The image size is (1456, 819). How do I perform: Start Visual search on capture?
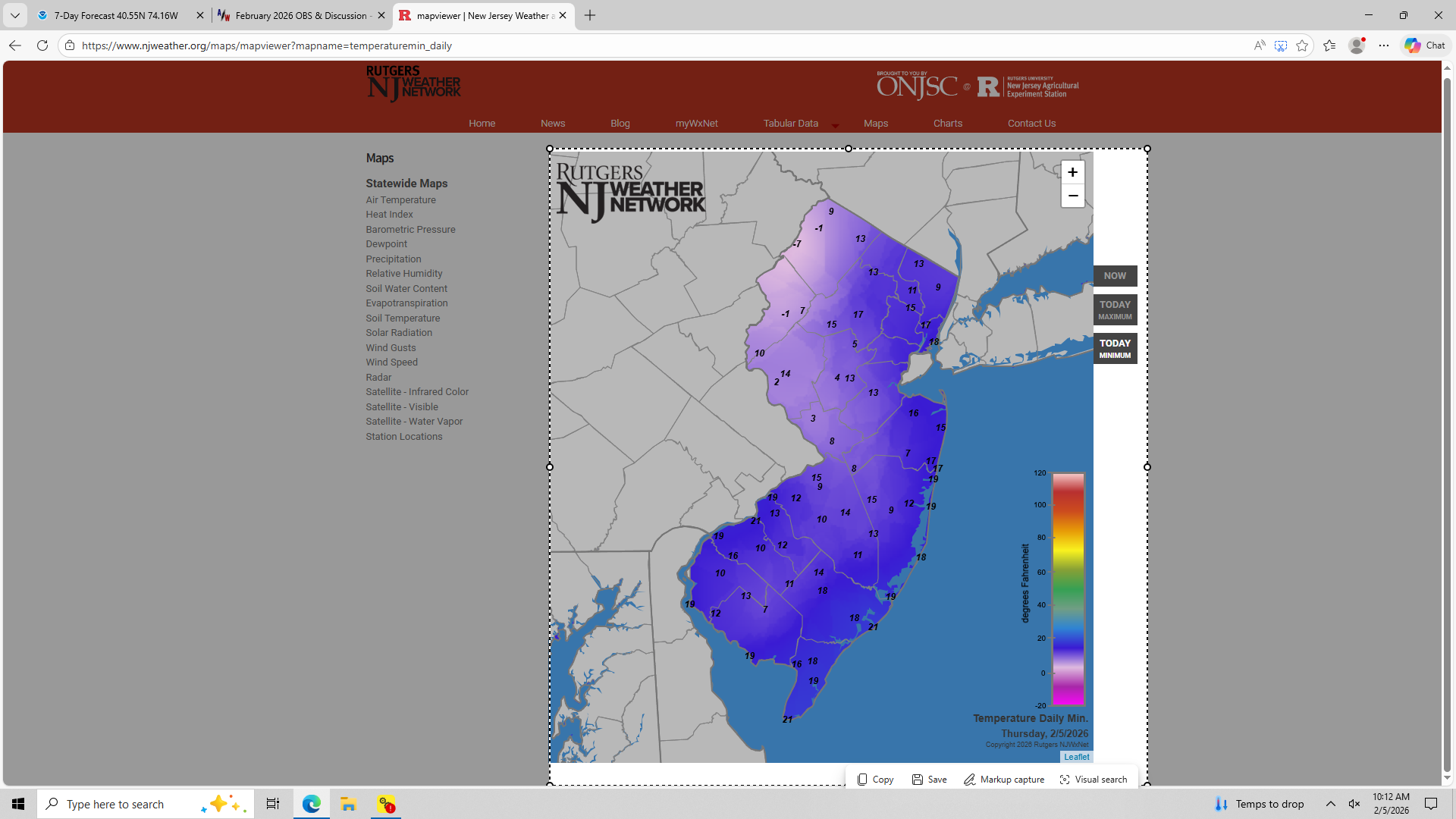1093,780
